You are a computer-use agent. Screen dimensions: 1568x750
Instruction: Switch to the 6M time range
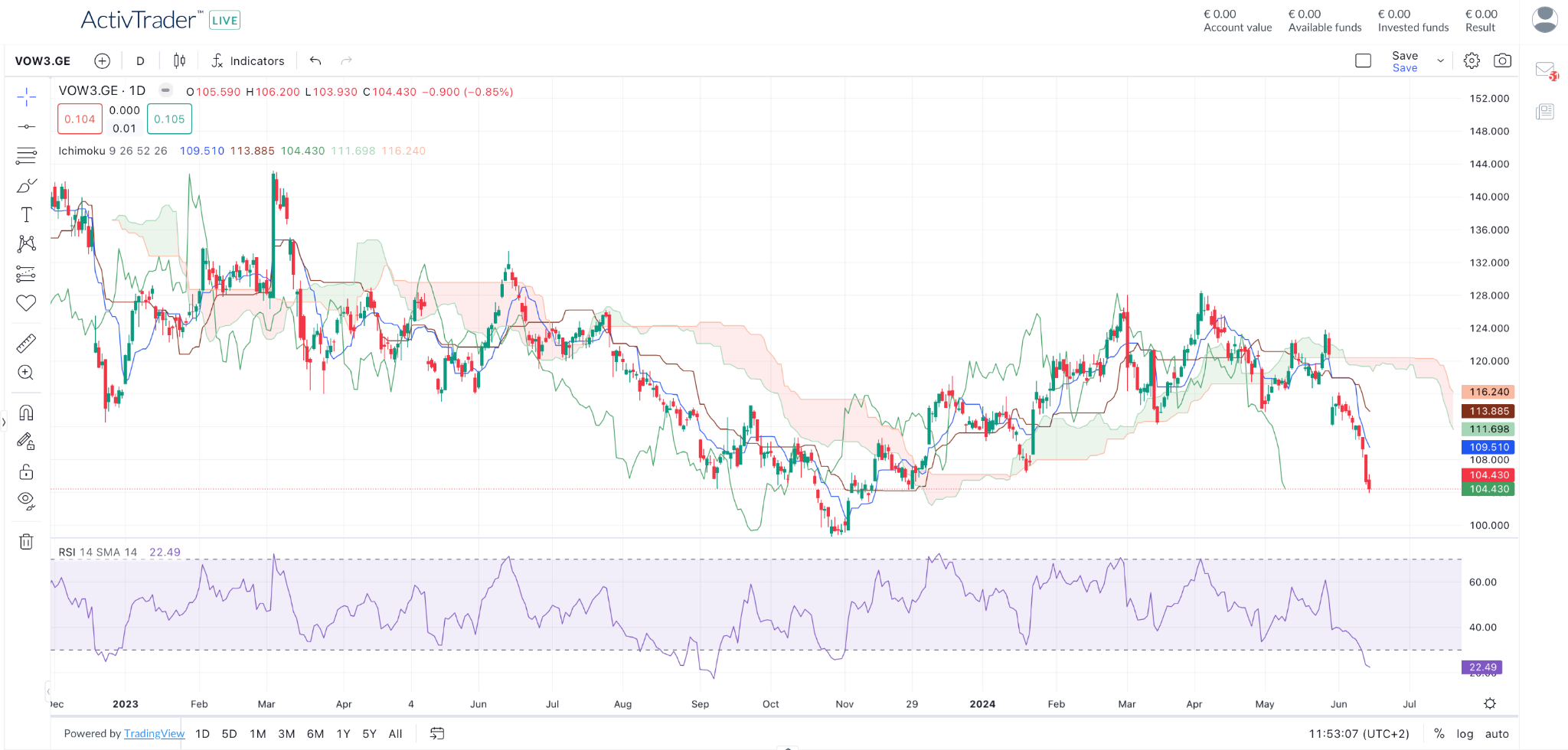point(315,734)
